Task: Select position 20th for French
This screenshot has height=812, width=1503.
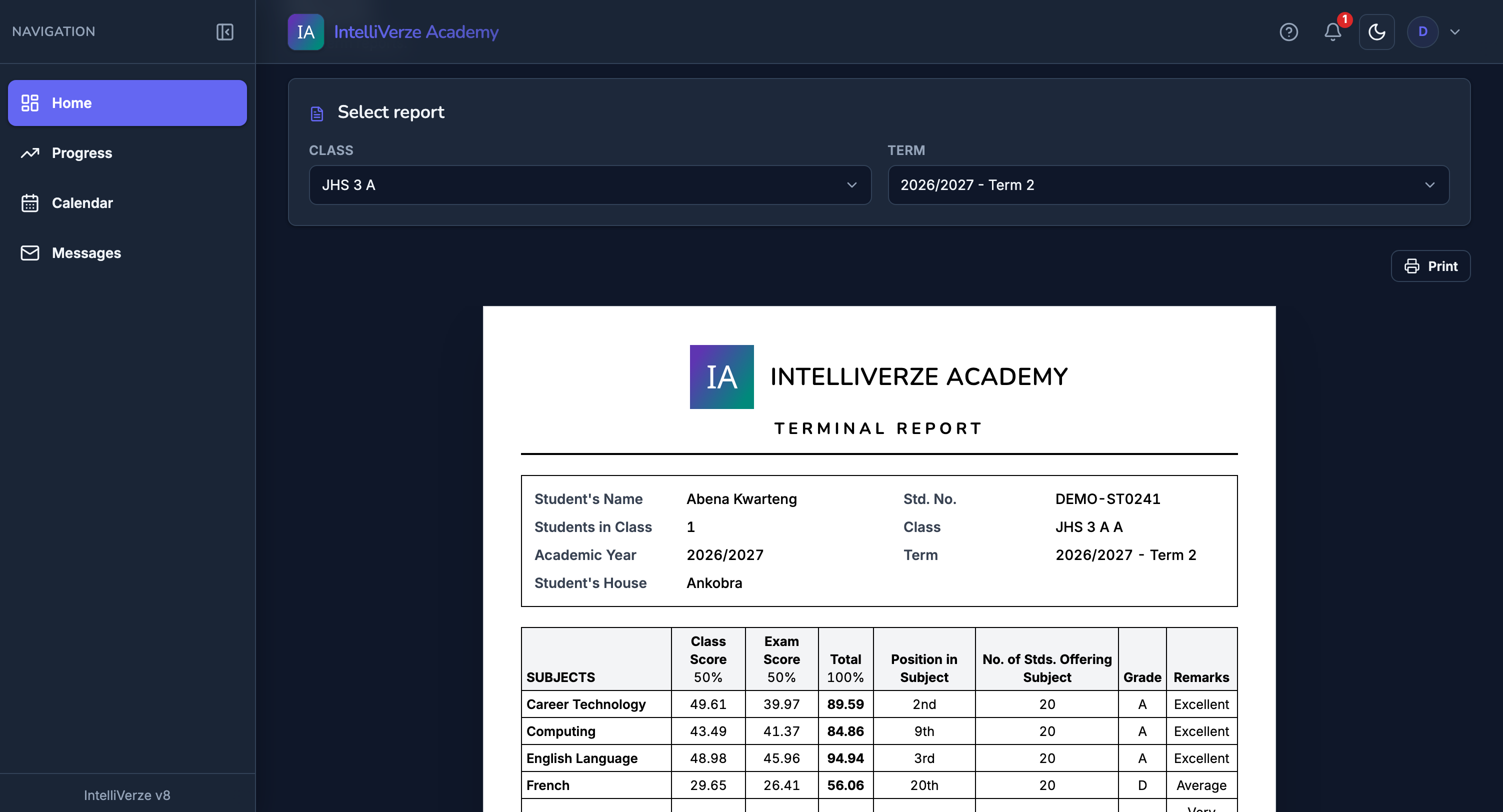Action: click(x=924, y=785)
